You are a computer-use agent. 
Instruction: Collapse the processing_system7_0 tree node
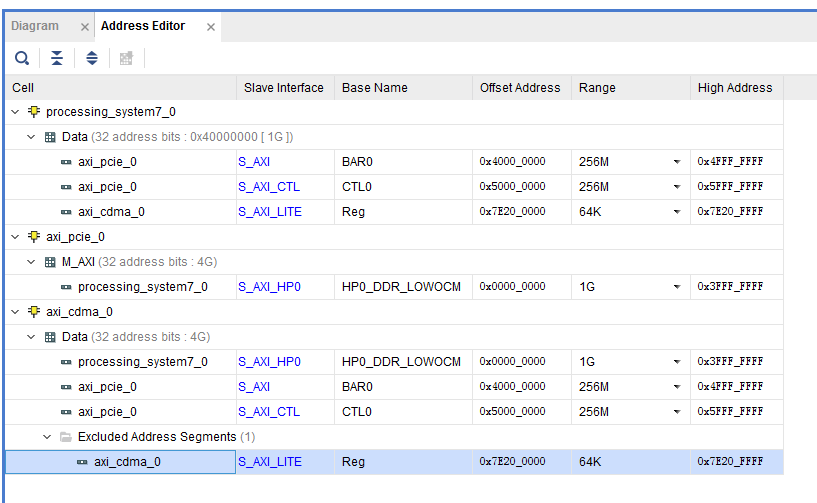(15, 112)
